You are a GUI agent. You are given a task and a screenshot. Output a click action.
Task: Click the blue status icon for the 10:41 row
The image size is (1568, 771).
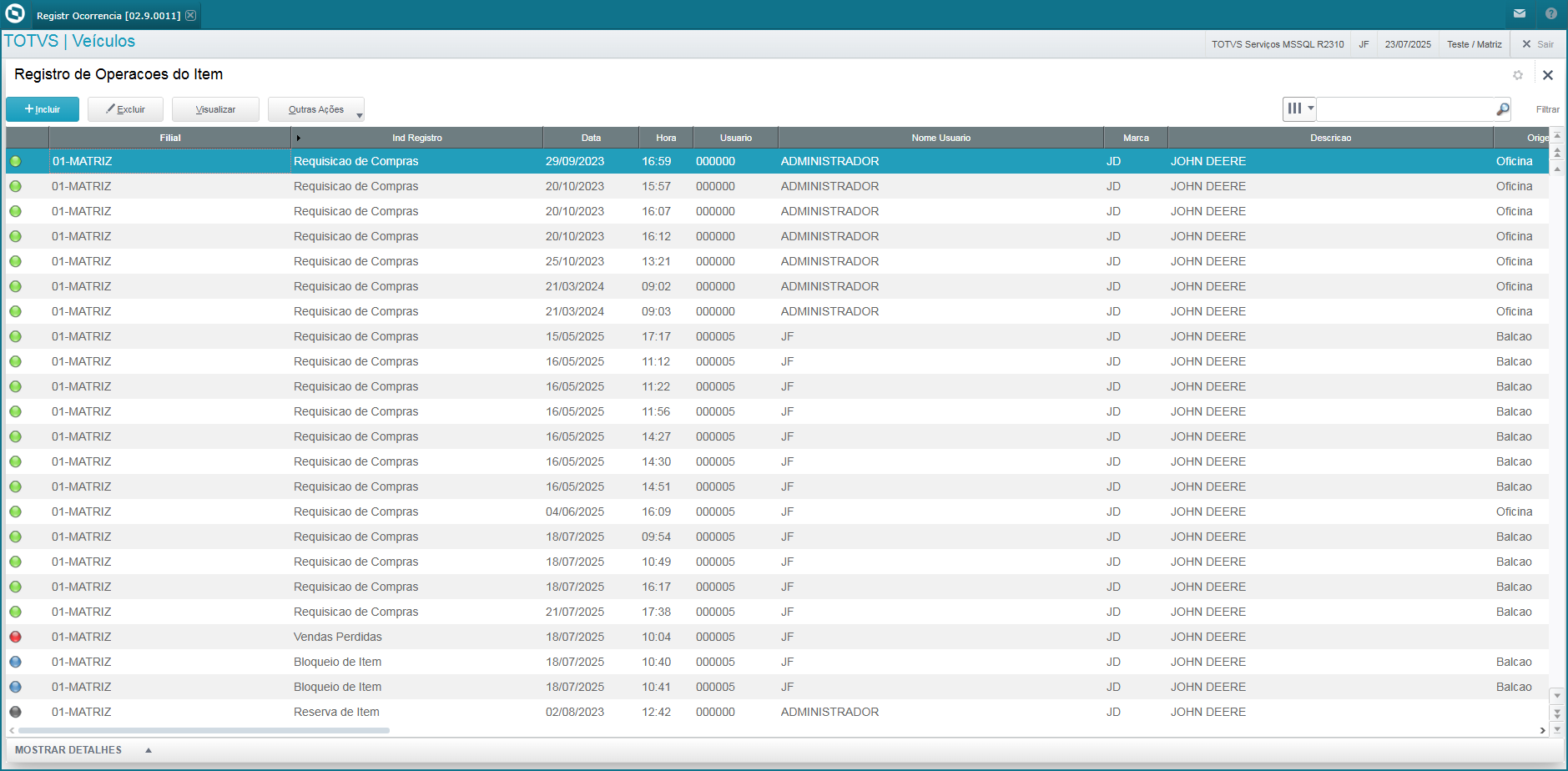coord(16,687)
